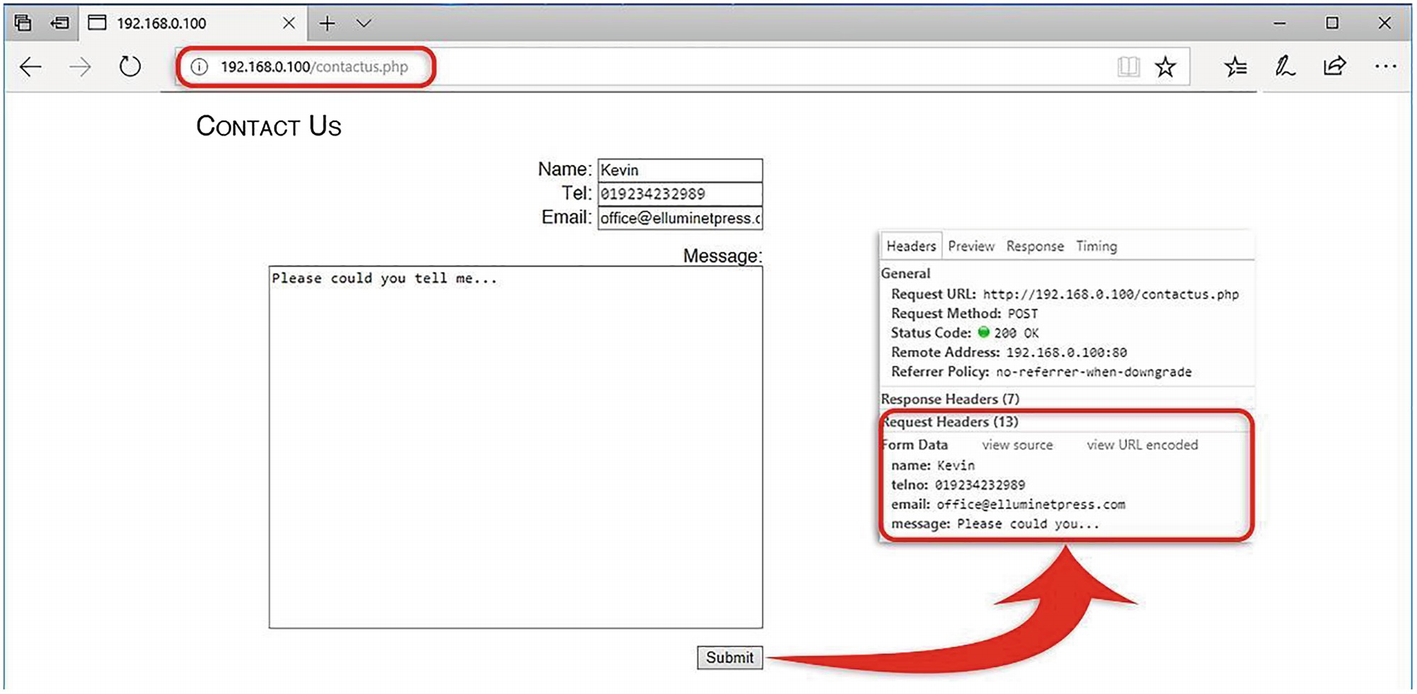Click the share page icon

point(1334,67)
